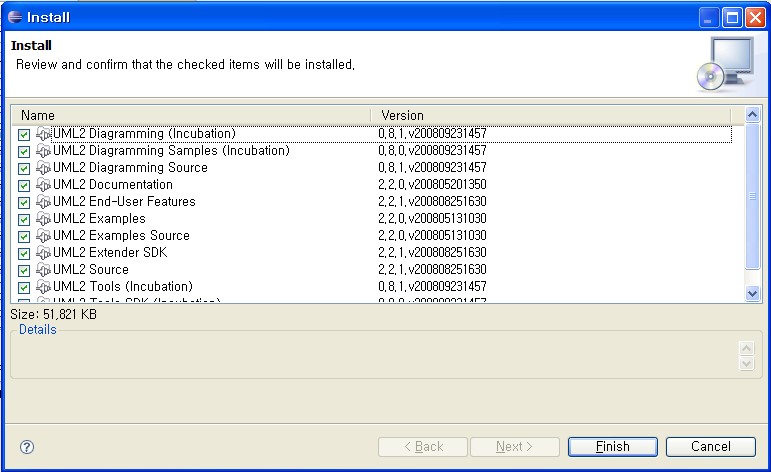Click list scrollbar up arrow
Screen dimensions: 771x472
tap(752, 115)
